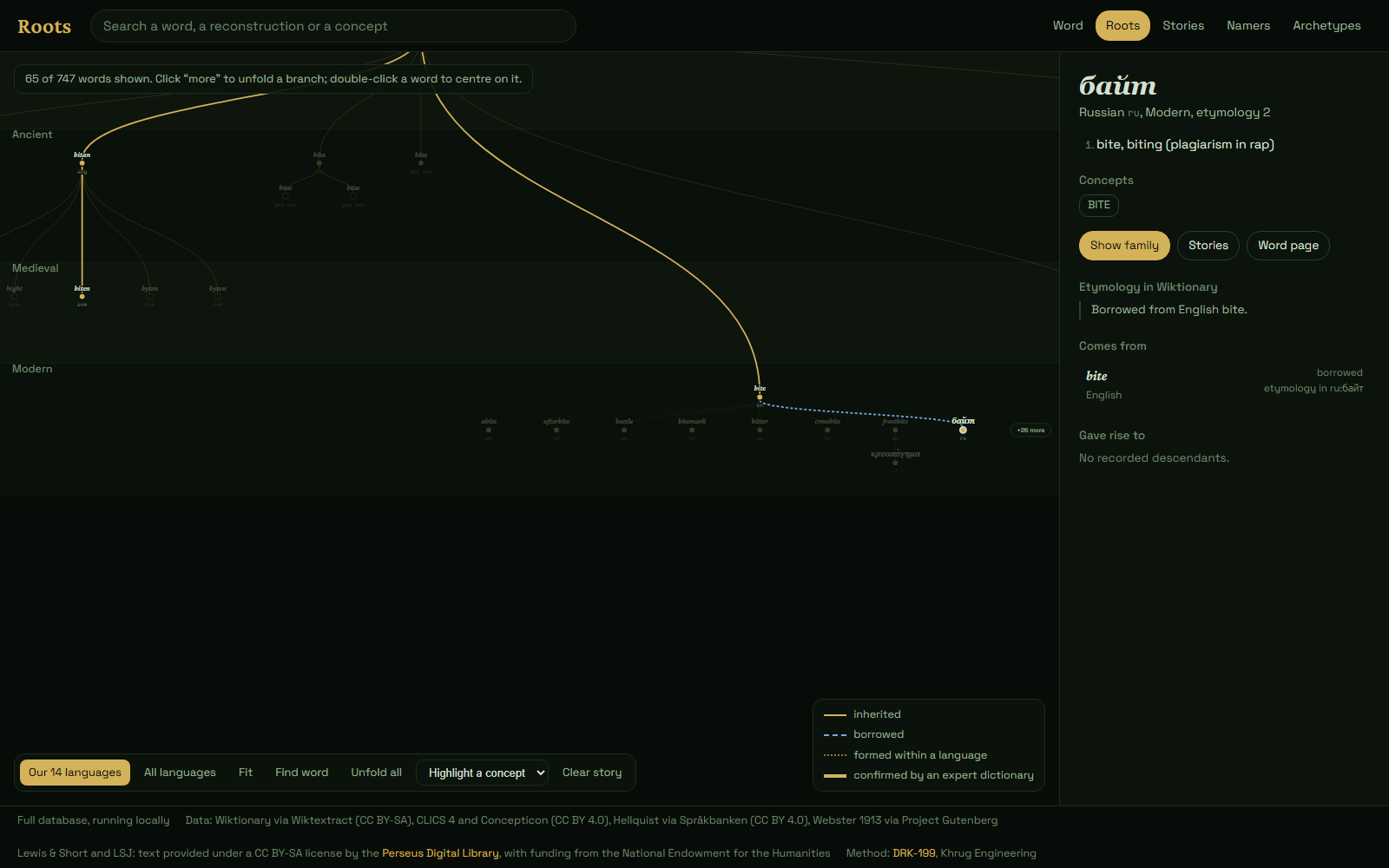Open the Roots tab in the top navigation

click(1122, 26)
